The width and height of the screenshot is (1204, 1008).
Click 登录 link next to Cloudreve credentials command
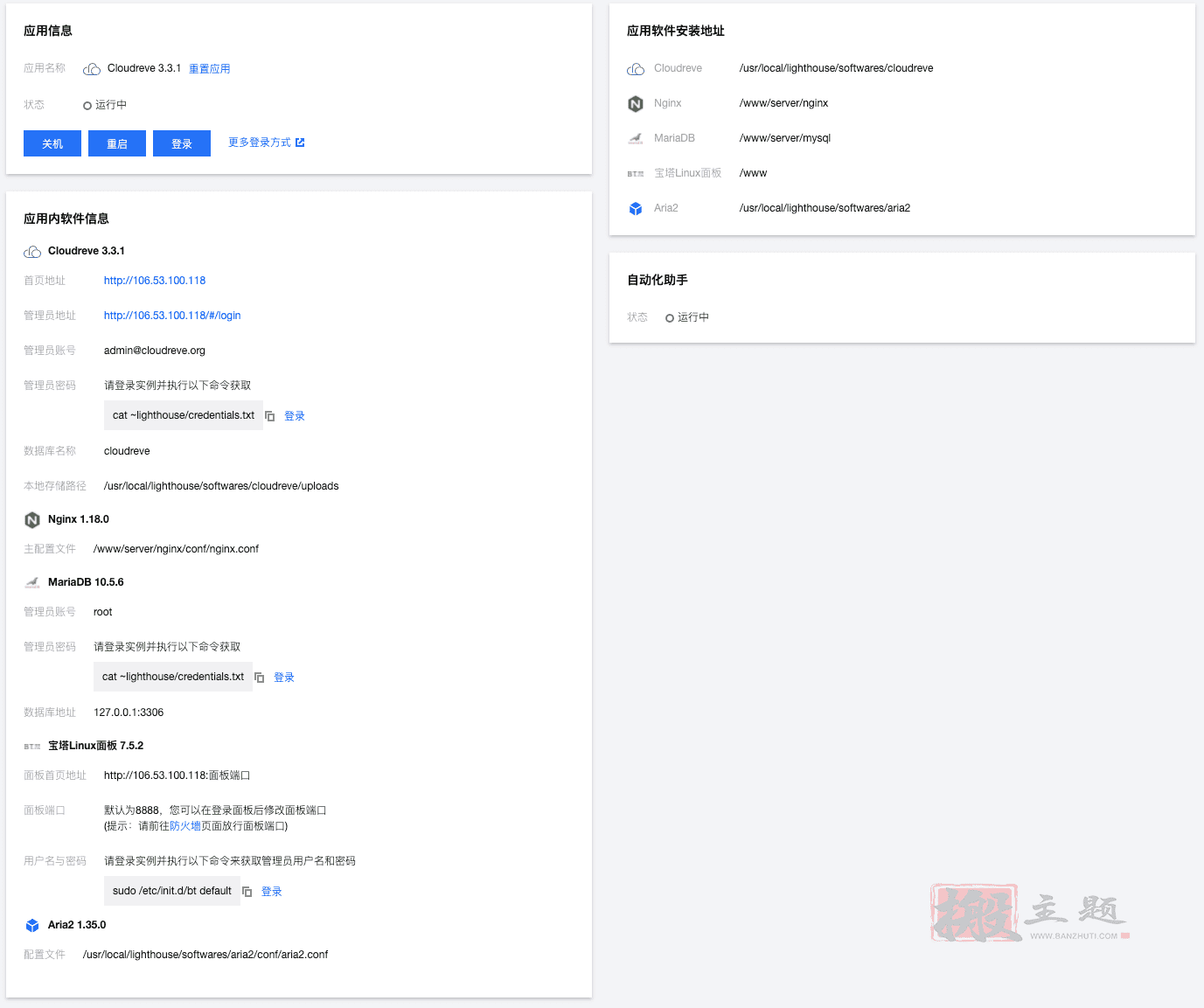click(295, 416)
